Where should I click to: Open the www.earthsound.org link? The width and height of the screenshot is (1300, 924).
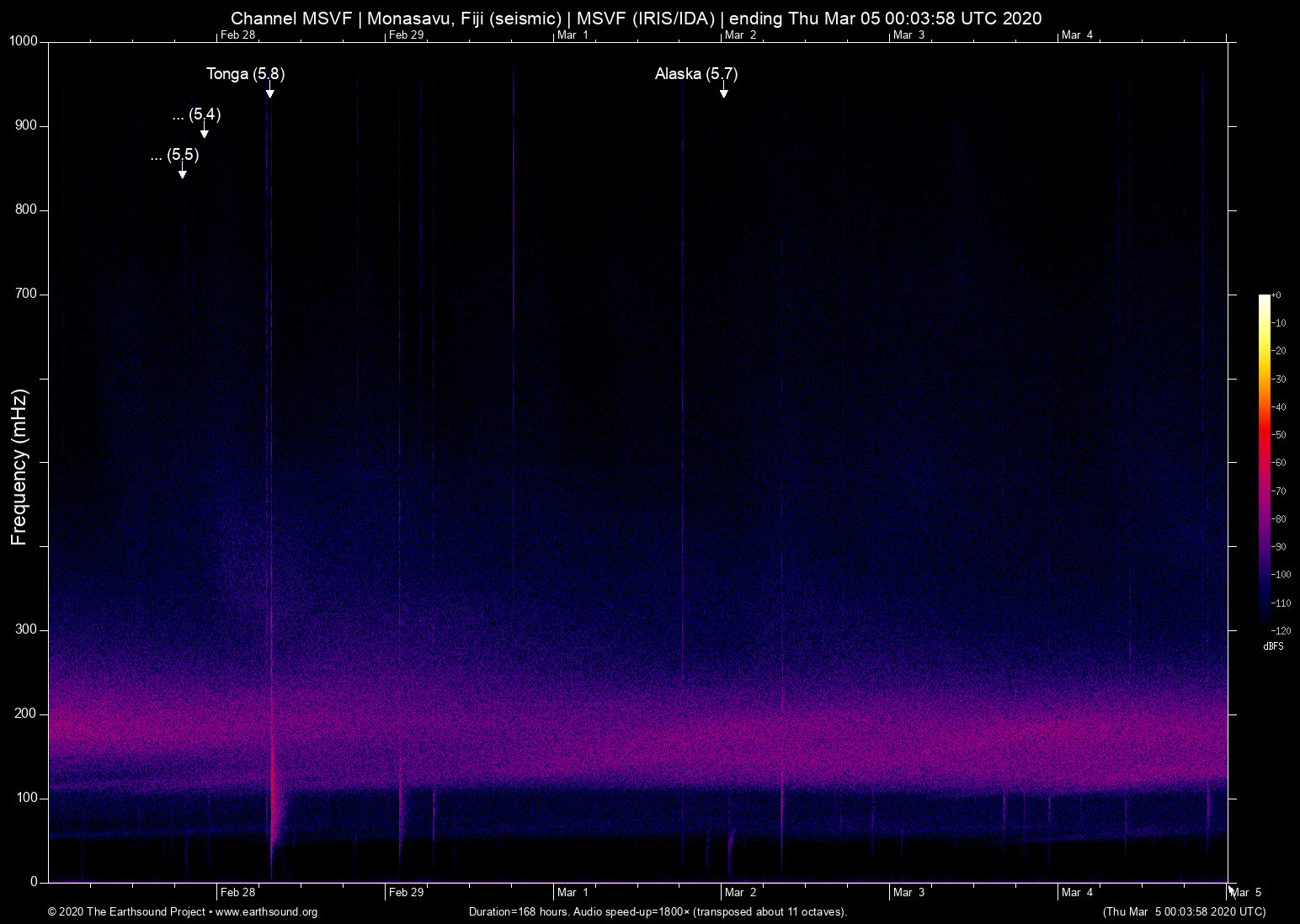click(266, 912)
